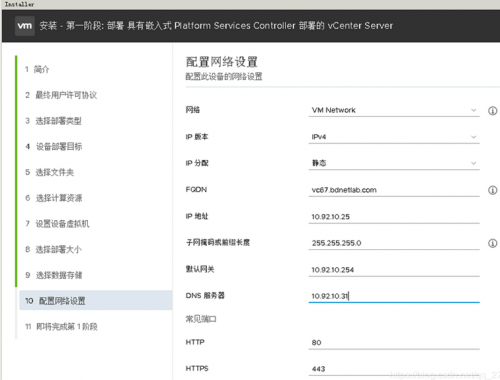The height and width of the screenshot is (380, 500).
Task: Open the IP 分配 静态 dropdown
Action: tap(394, 163)
